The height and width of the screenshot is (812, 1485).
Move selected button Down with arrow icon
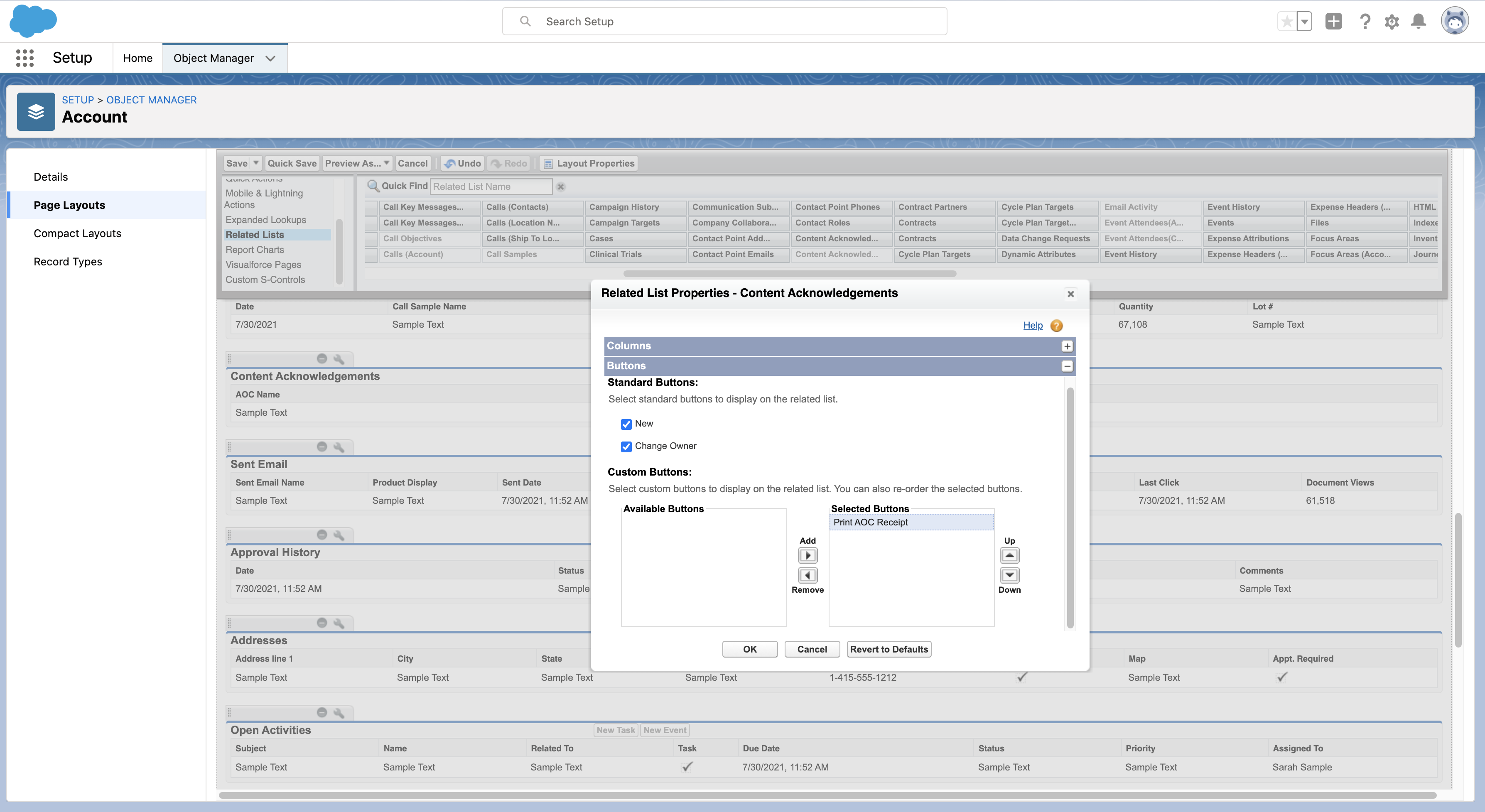(x=1009, y=575)
